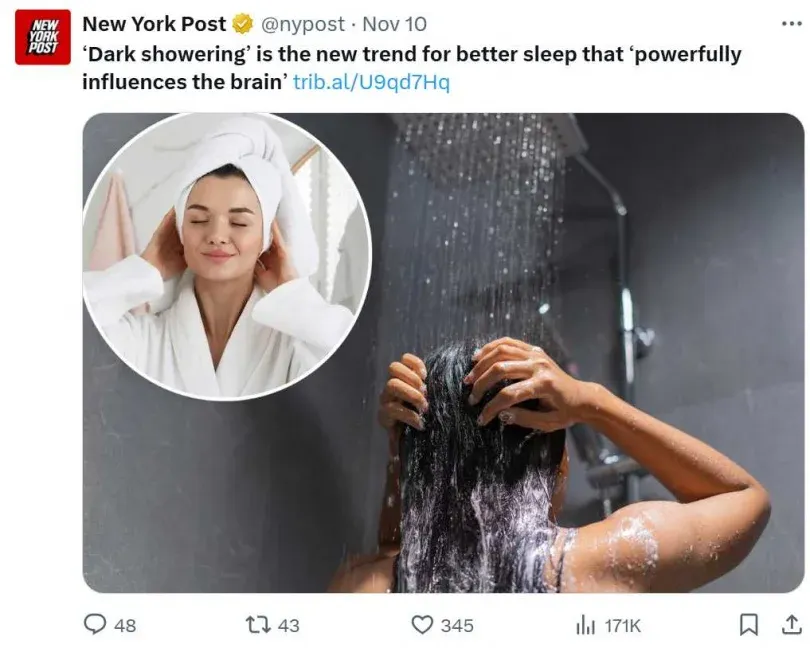
Task: Open the @nypost handle
Action: (303, 24)
